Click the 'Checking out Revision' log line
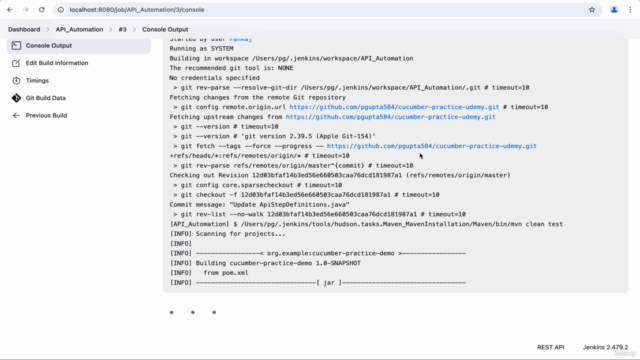Screen dimensions: 640x360 pos(340,176)
